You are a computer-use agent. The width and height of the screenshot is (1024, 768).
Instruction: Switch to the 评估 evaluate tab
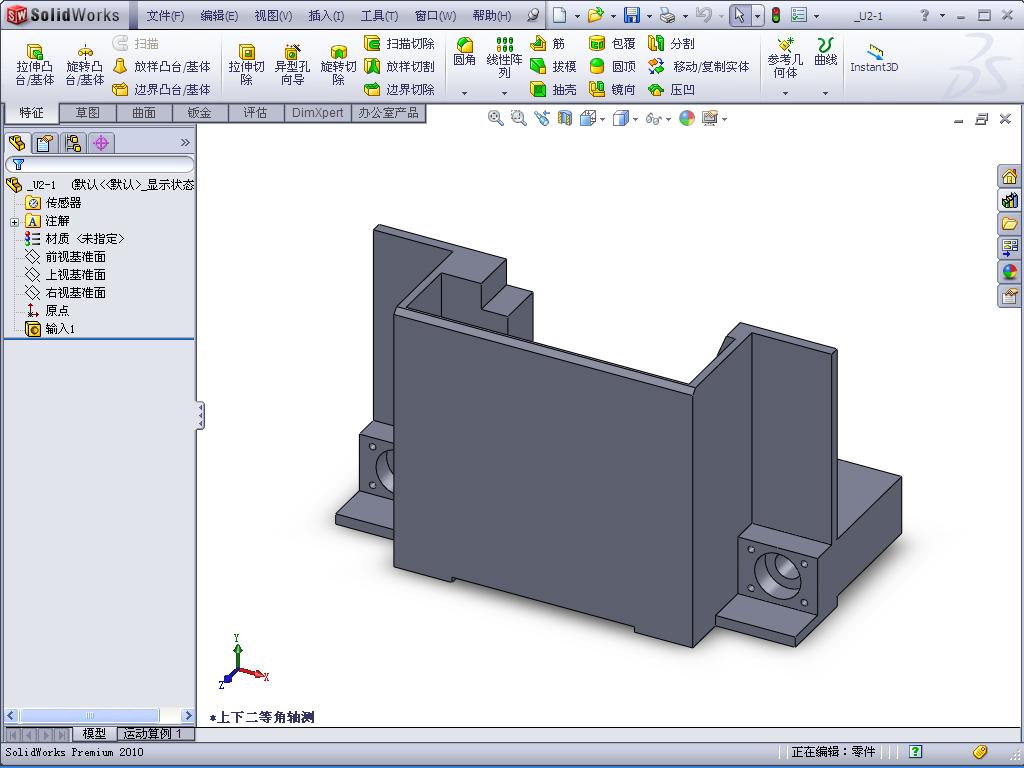click(255, 113)
